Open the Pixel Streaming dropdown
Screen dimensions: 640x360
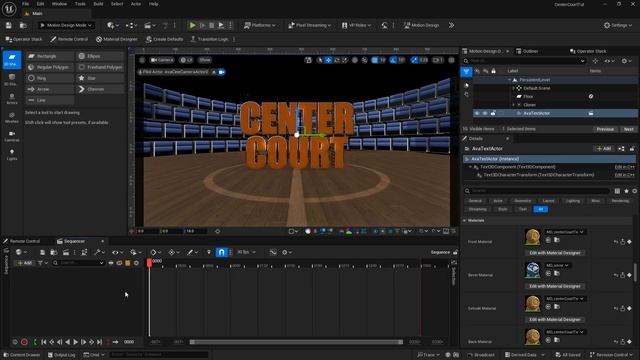tap(309, 25)
